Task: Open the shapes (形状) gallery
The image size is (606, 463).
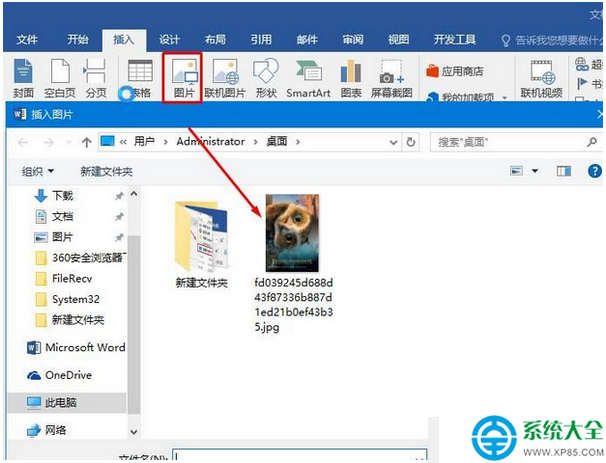Action: click(x=266, y=78)
